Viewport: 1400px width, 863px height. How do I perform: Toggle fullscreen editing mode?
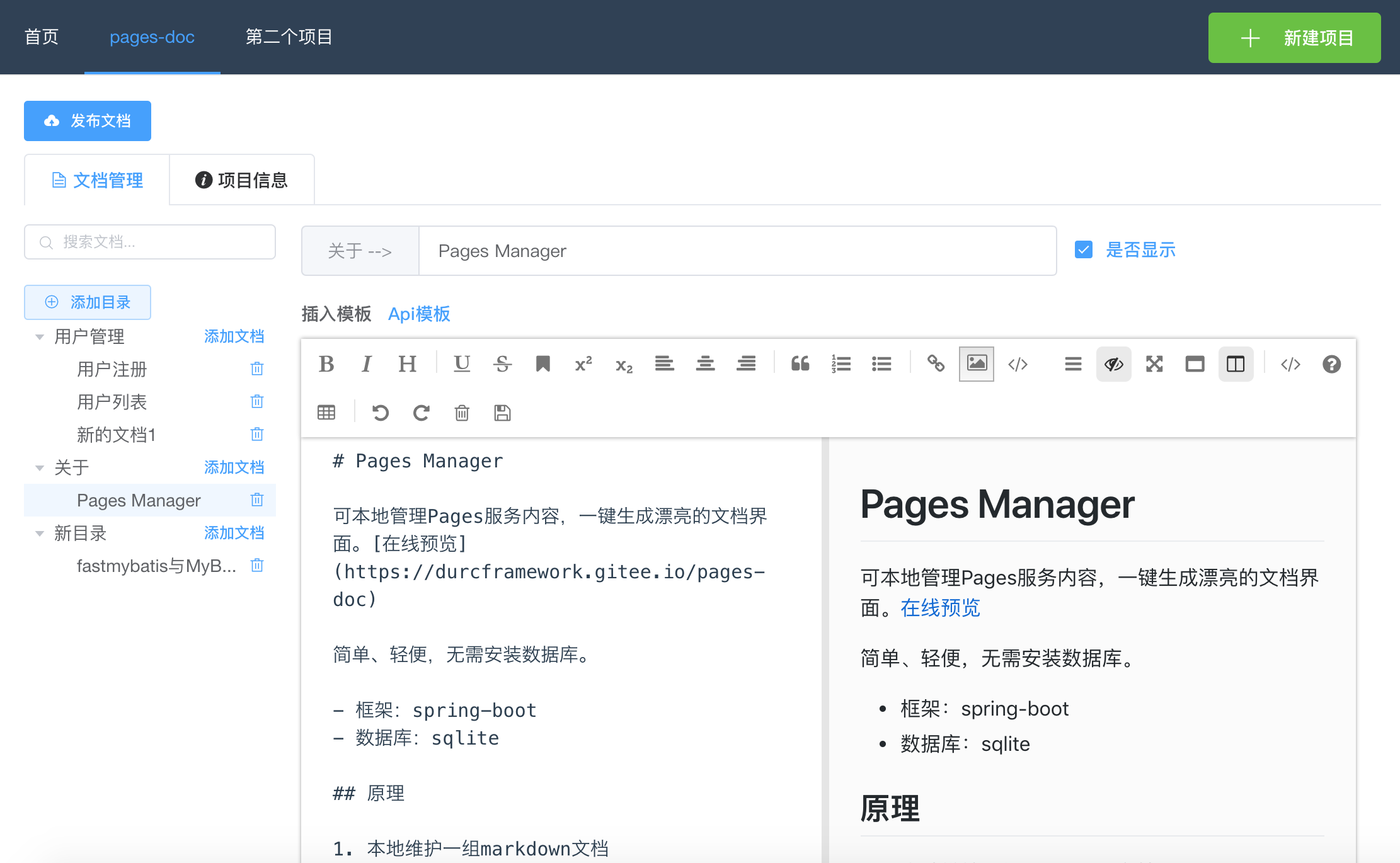click(1154, 363)
